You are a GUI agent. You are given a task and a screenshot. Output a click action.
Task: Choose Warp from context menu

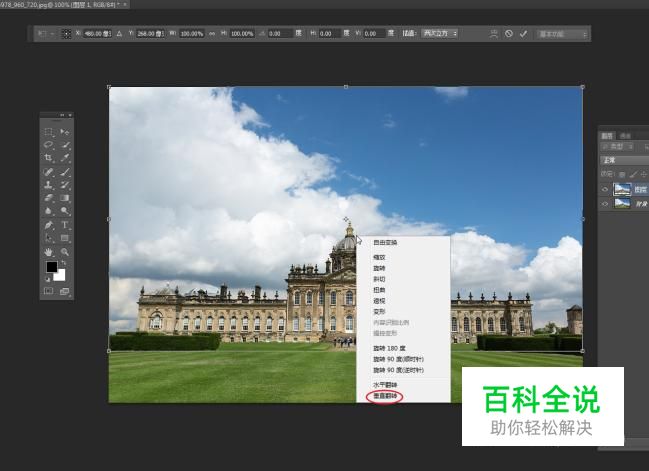[379, 311]
